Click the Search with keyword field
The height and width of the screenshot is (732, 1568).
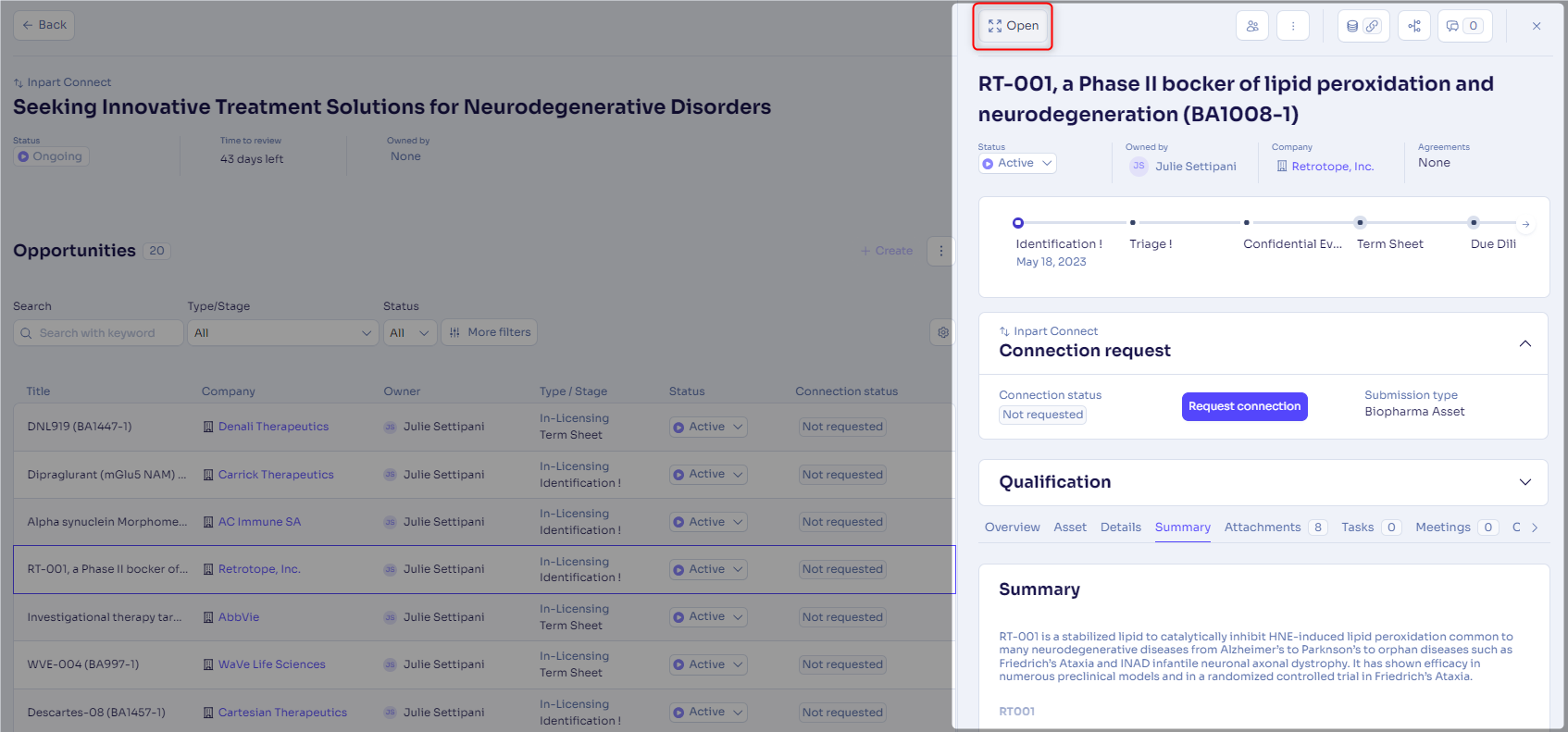pos(98,333)
